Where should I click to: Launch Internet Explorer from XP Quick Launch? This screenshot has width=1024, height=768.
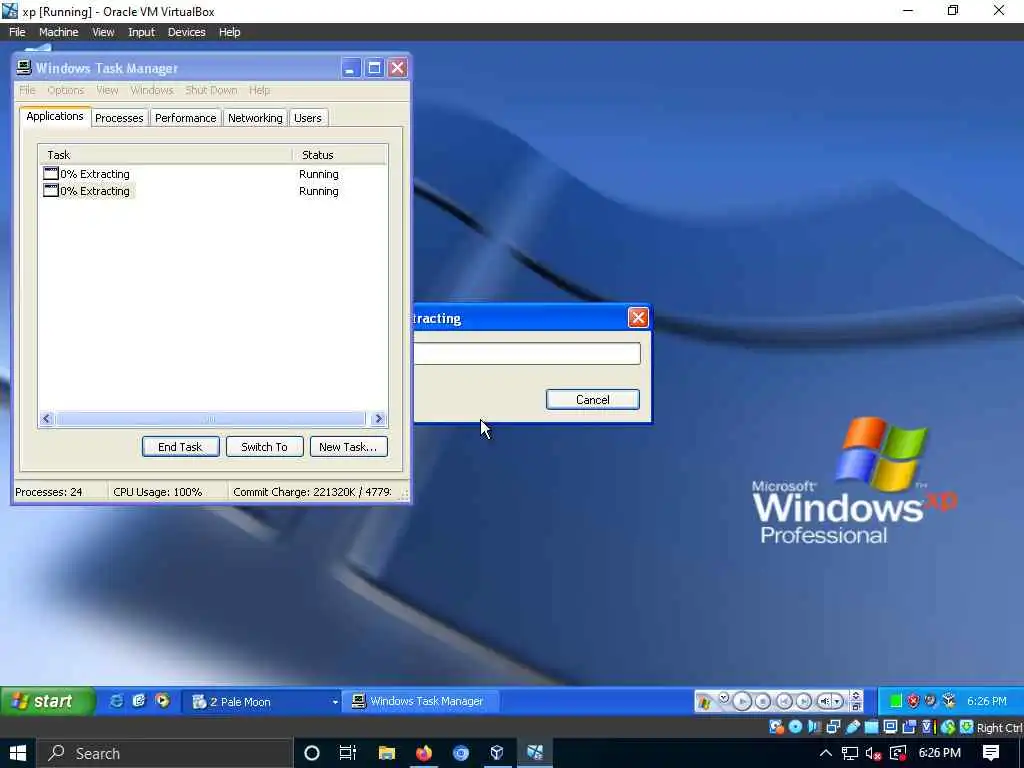coord(116,701)
